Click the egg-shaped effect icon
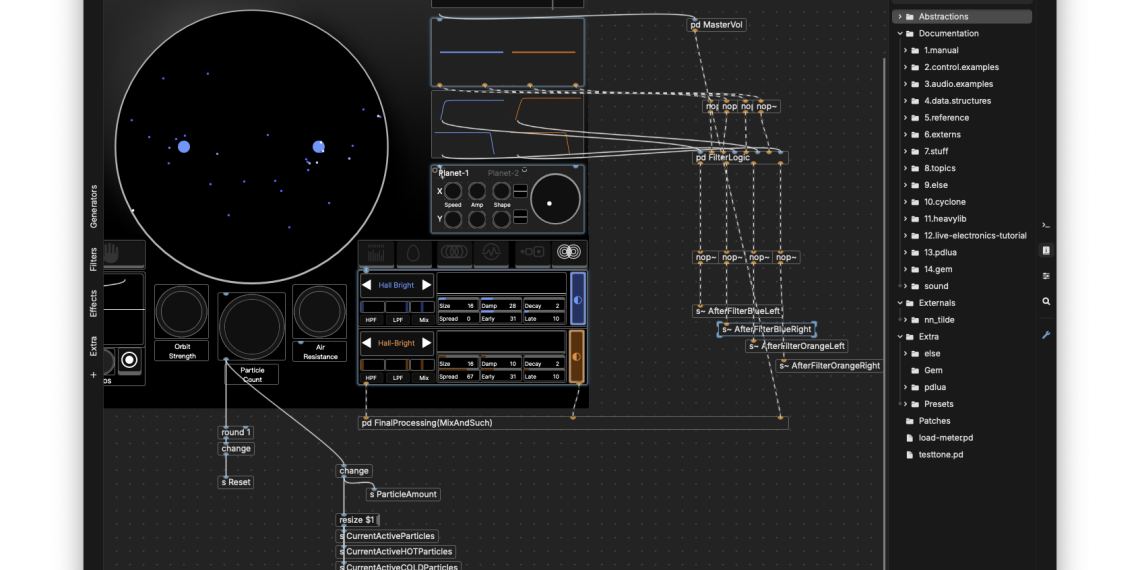The height and width of the screenshot is (570, 1140). click(415, 254)
